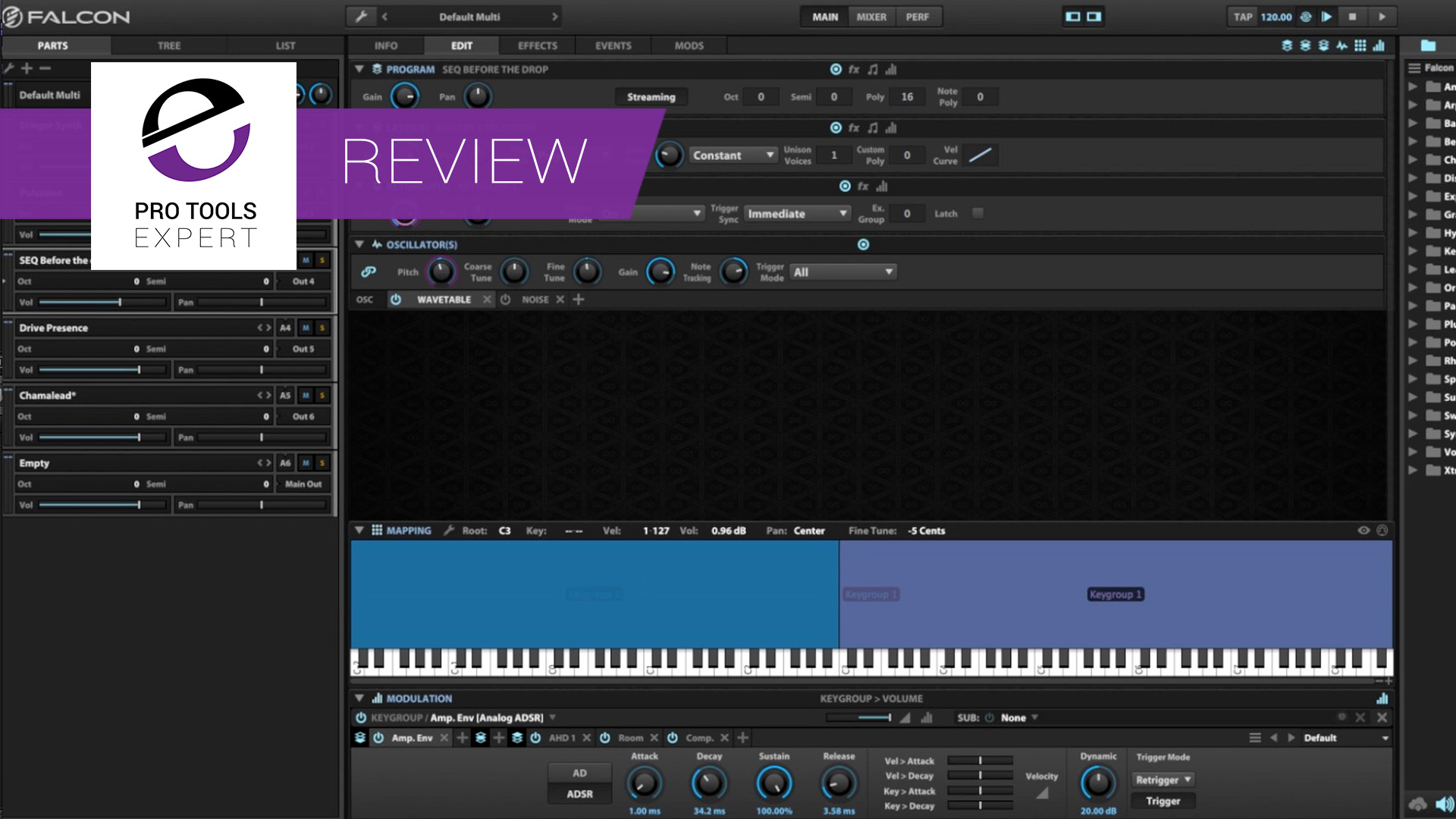Collapse the MODULATION section

click(x=359, y=698)
